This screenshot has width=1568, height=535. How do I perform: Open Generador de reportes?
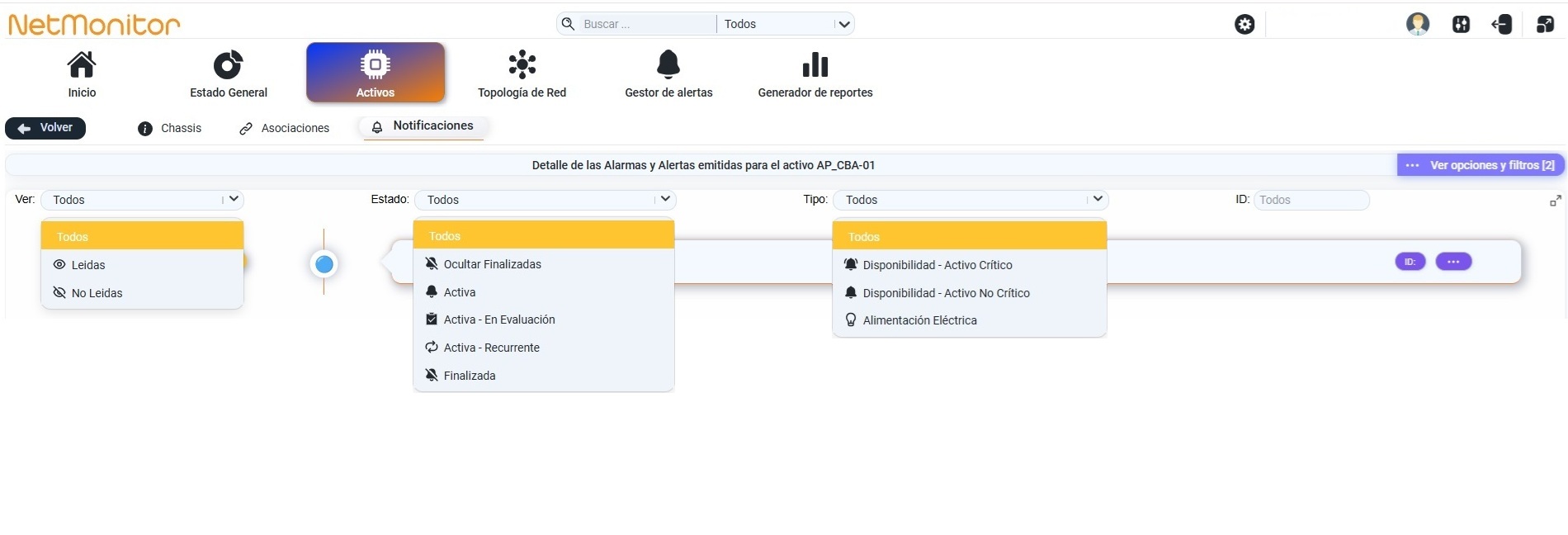click(815, 74)
